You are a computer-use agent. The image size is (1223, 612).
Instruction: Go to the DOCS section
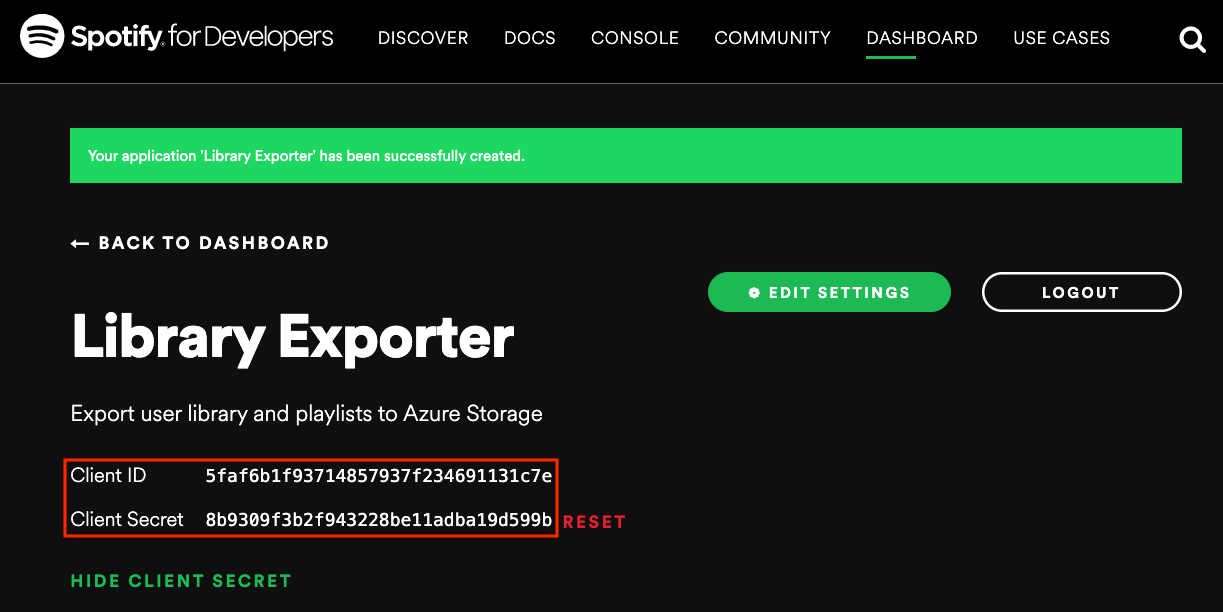point(530,38)
